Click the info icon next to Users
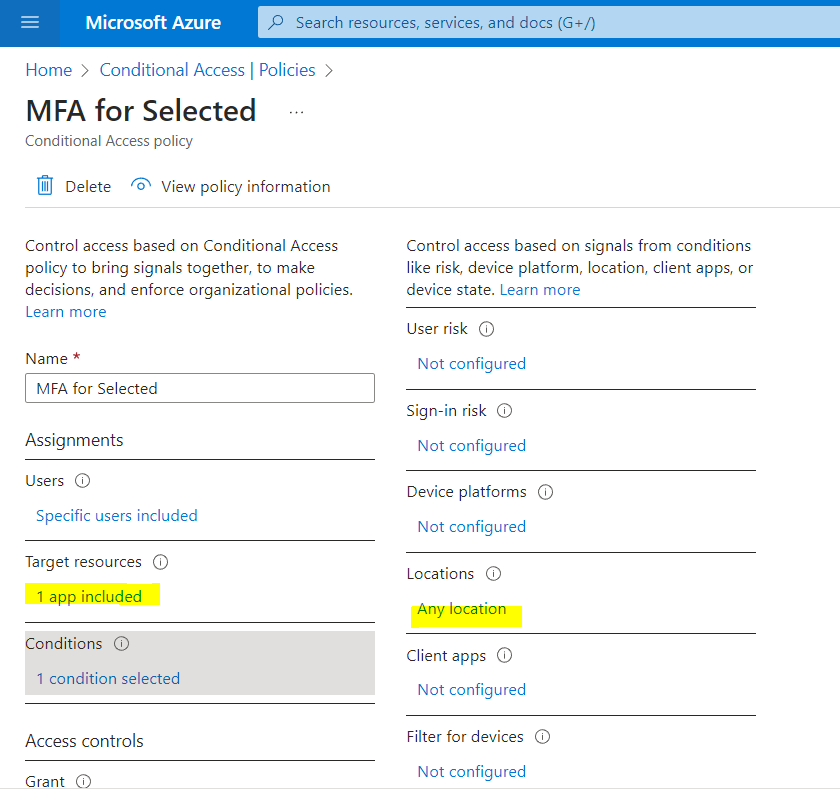 pyautogui.click(x=82, y=481)
